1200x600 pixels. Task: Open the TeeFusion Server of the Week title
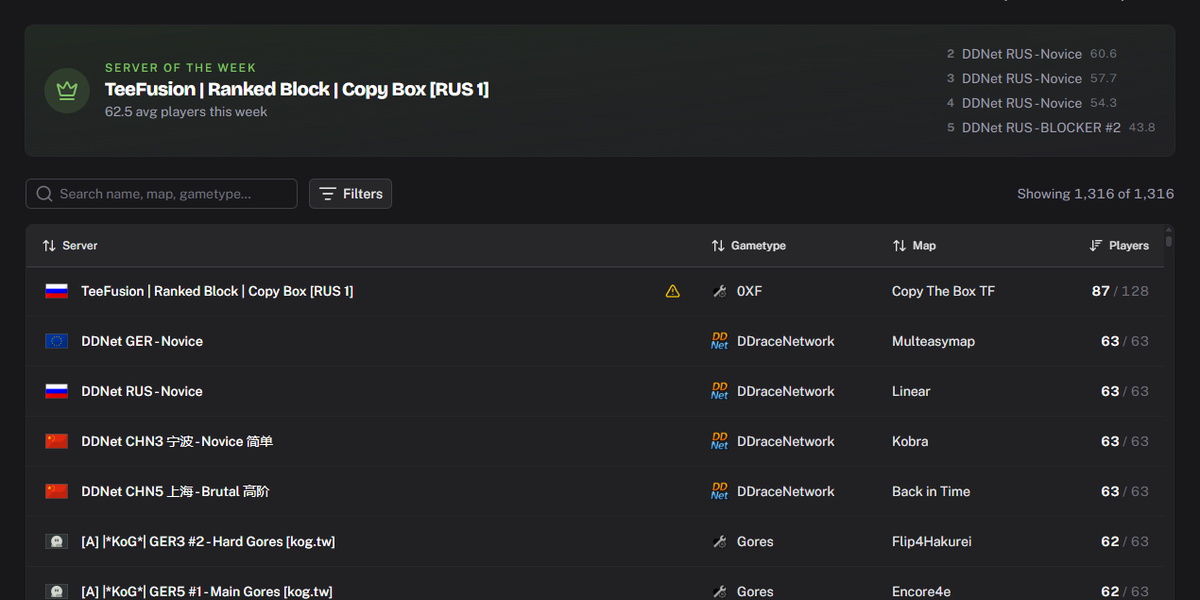pyautogui.click(x=297, y=89)
